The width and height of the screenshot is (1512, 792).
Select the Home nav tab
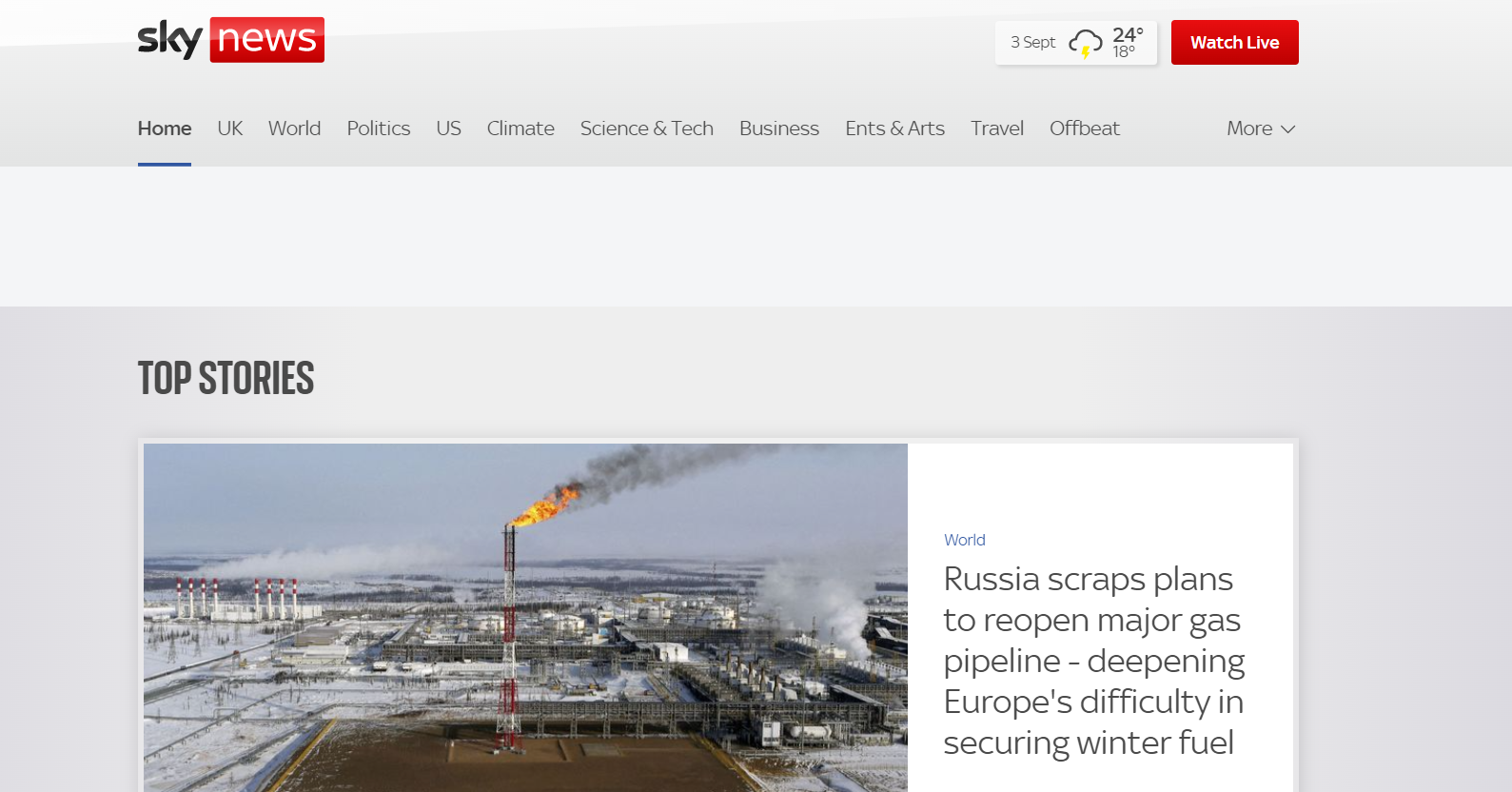click(x=165, y=129)
